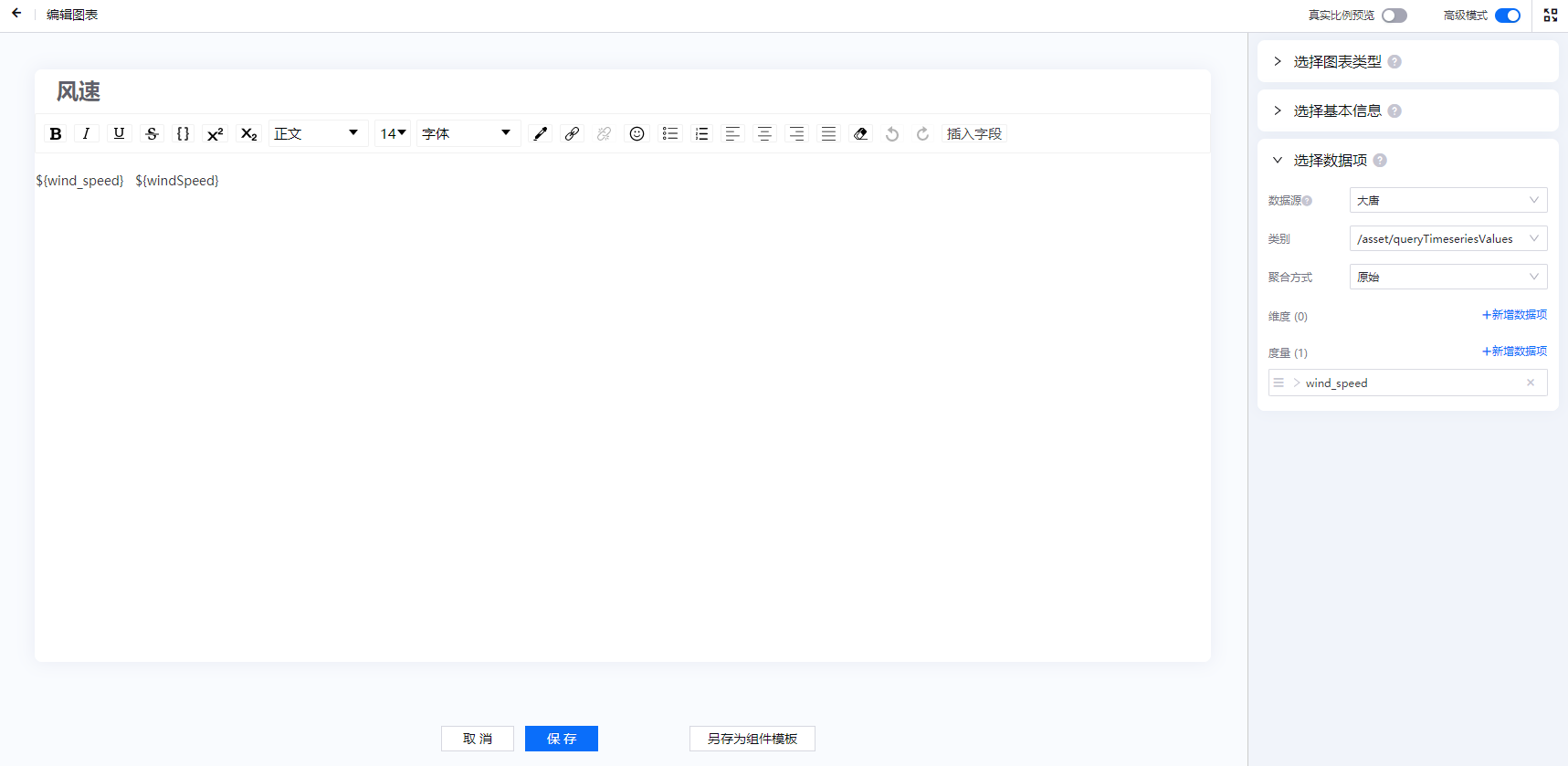Click the chart title 风速
The image size is (1568, 766).
[x=79, y=91]
